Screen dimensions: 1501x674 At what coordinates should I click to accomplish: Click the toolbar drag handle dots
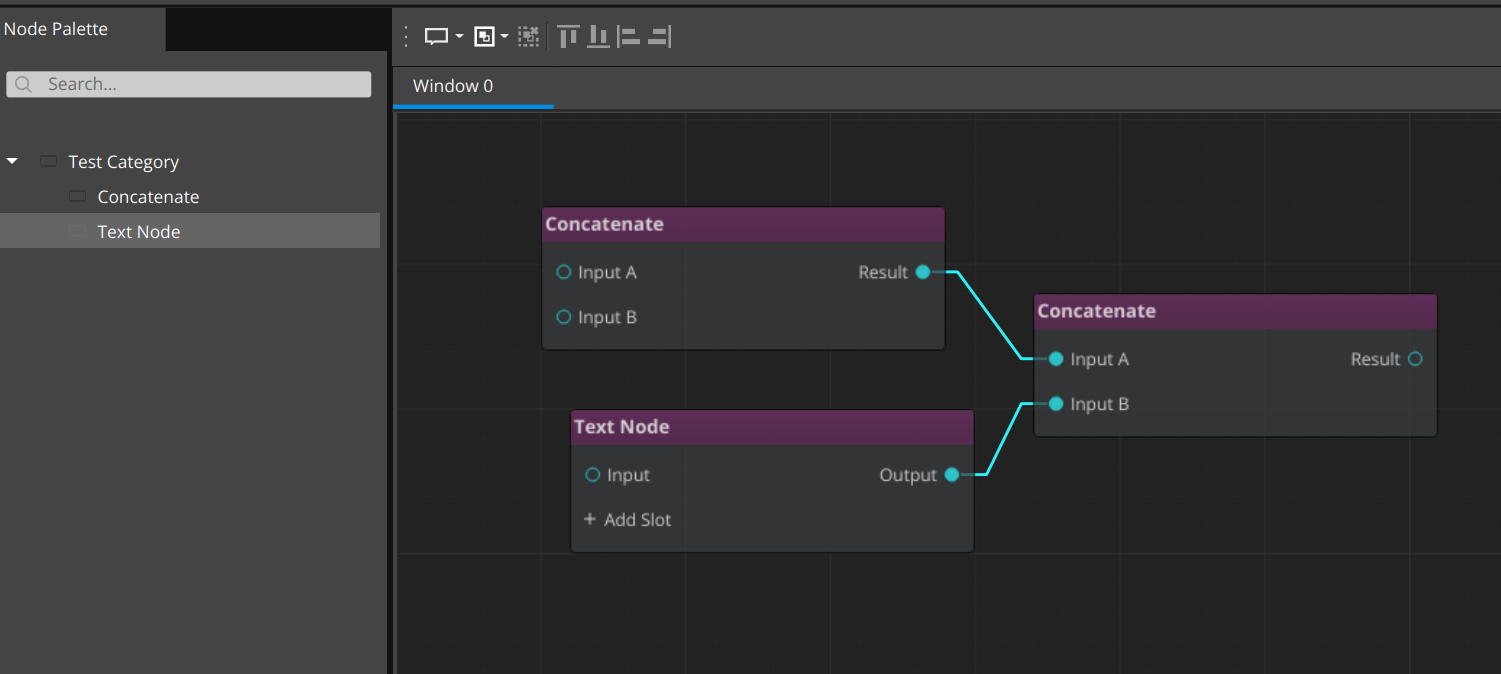pos(406,35)
